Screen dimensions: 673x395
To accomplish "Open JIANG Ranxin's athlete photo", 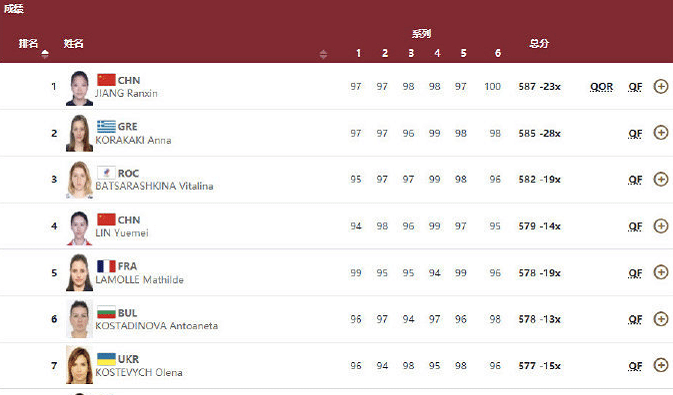I will [79, 88].
